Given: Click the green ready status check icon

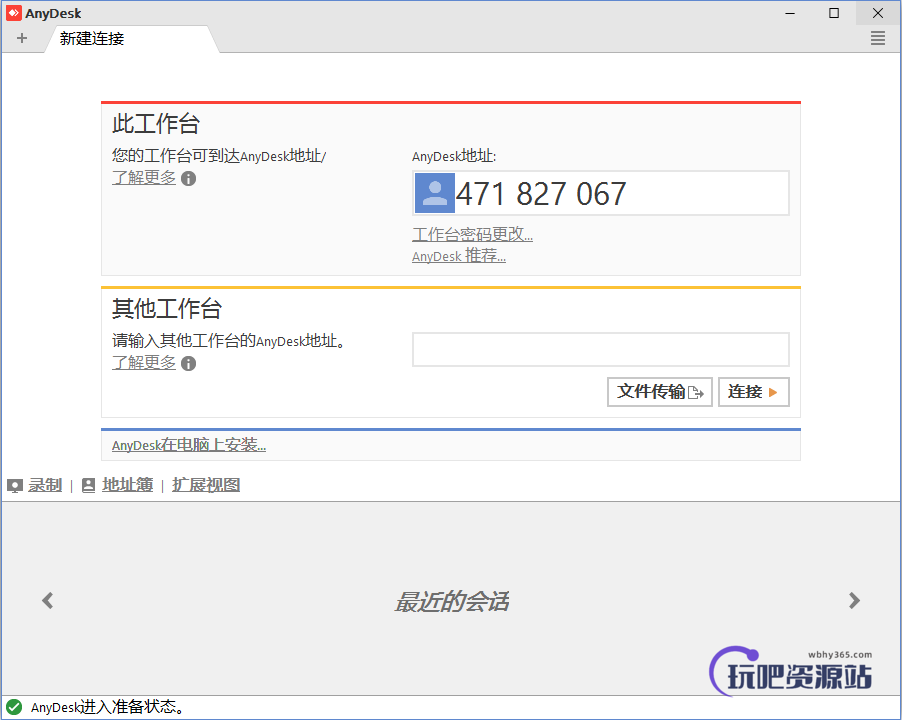Looking at the screenshot, I should click(x=14, y=707).
